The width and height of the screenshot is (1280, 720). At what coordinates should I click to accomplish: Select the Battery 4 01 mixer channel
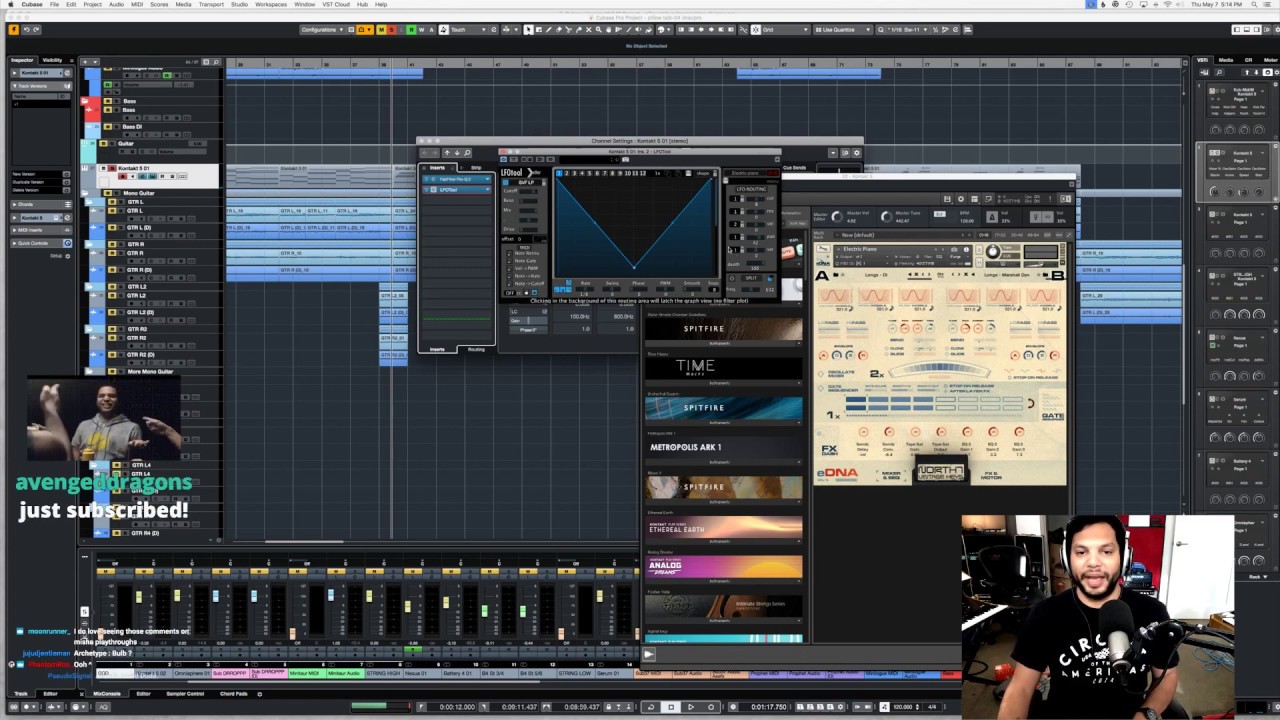coord(459,674)
